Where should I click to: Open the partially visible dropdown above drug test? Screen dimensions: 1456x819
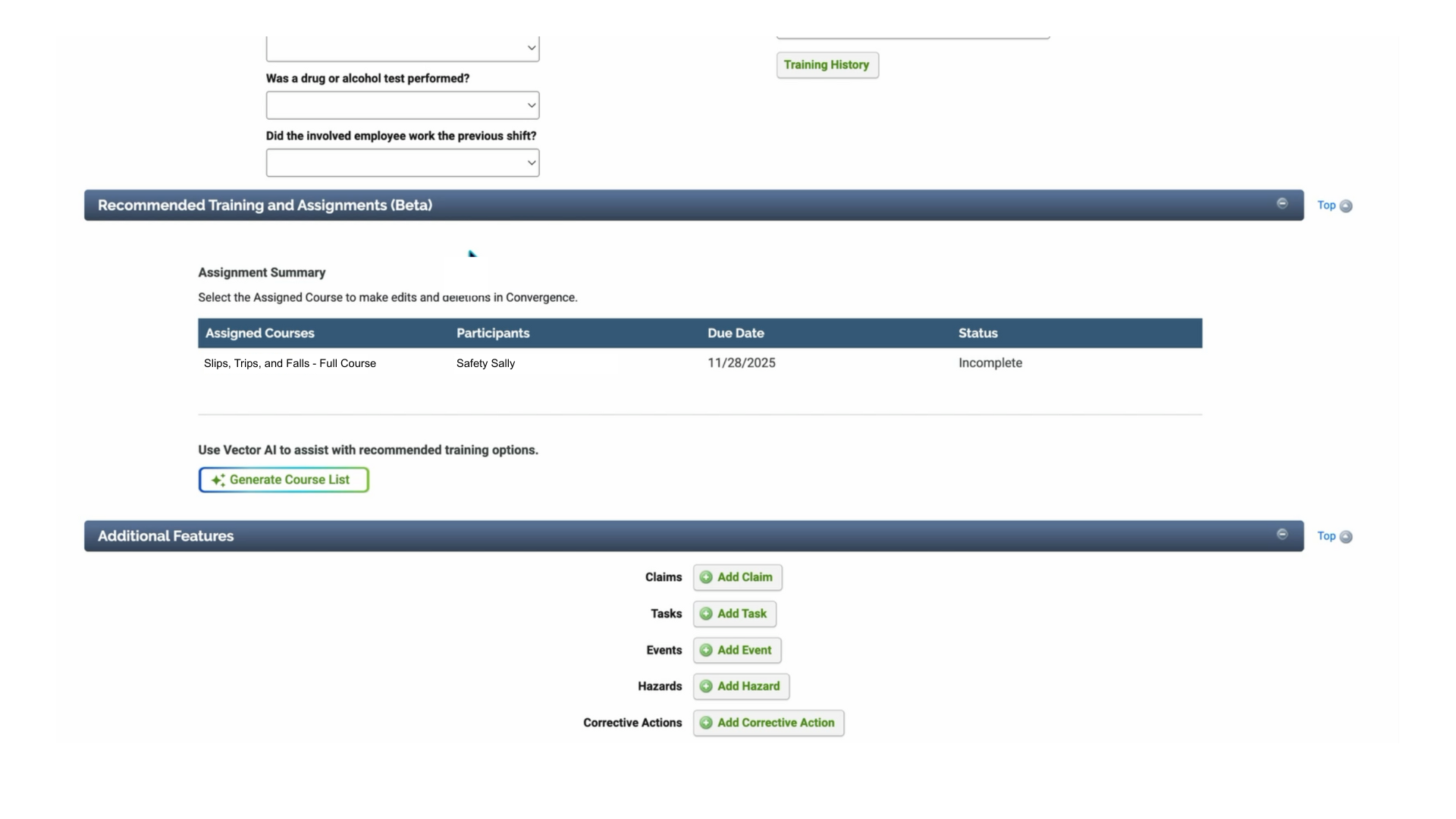coord(403,49)
